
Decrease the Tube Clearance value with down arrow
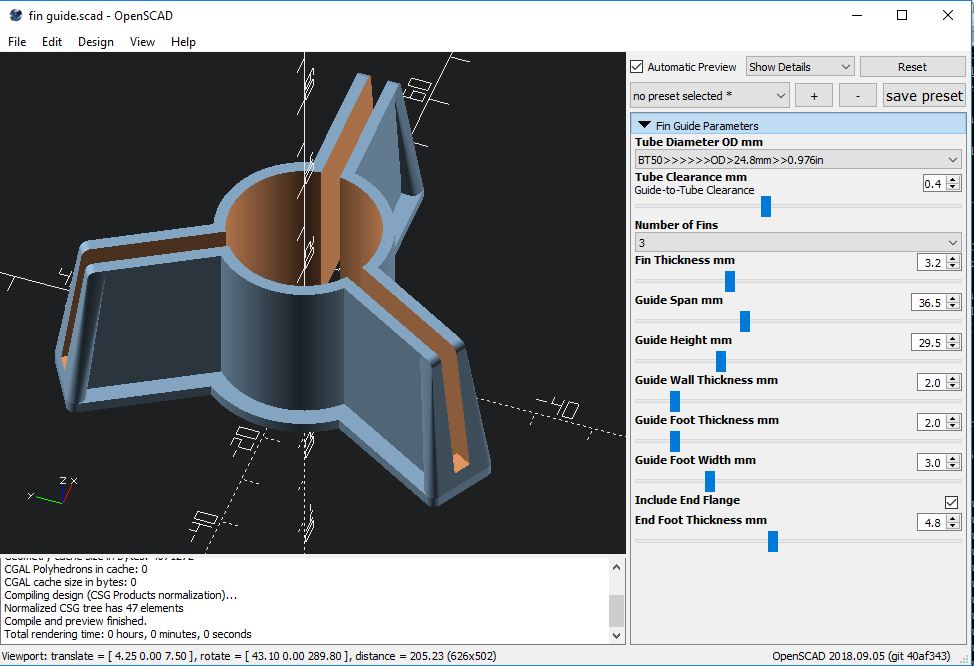click(954, 187)
